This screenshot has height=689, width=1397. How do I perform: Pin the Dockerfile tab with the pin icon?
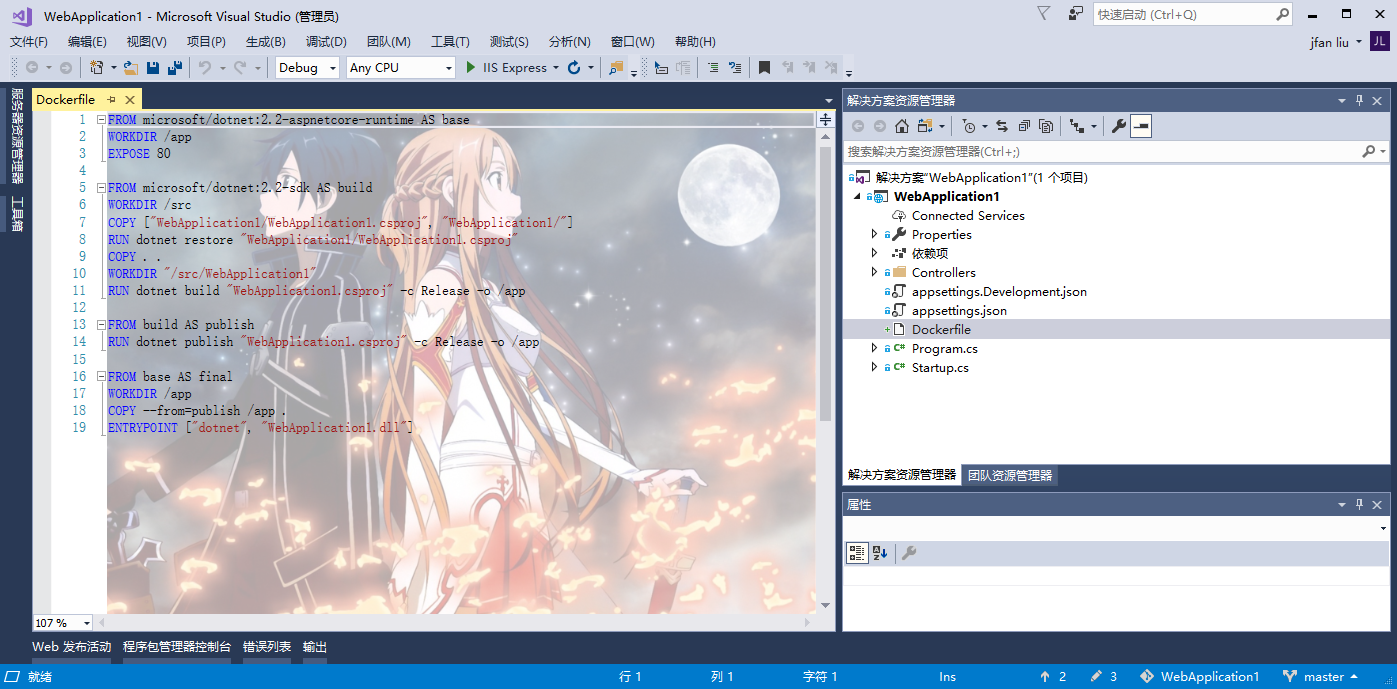[x=112, y=100]
